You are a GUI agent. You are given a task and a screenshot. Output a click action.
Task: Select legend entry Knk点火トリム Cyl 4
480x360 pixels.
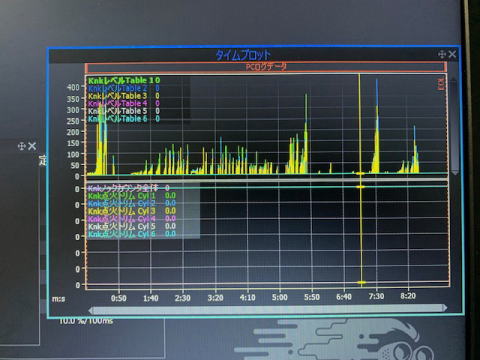coord(132,219)
